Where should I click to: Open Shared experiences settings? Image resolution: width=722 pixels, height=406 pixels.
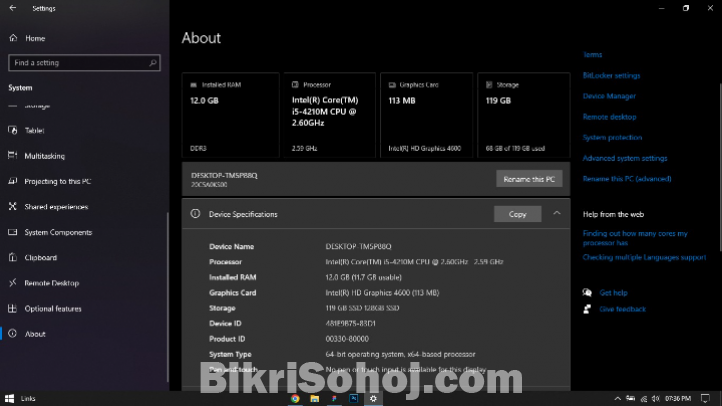point(56,207)
